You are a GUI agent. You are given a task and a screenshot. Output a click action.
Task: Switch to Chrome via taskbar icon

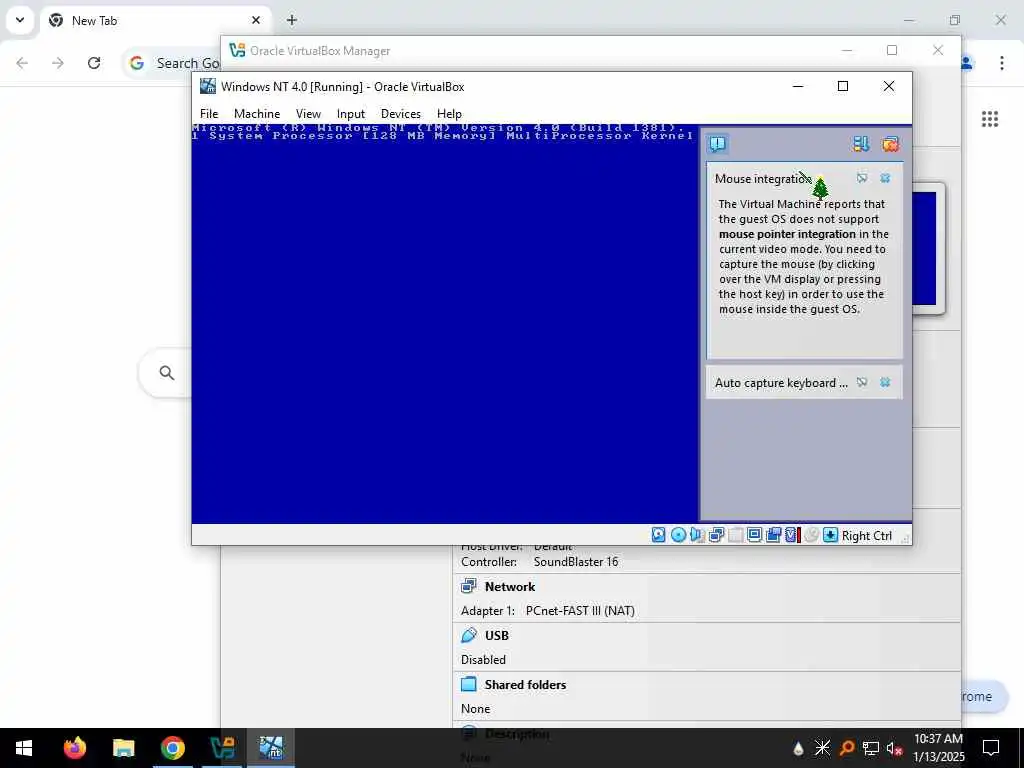click(x=172, y=748)
